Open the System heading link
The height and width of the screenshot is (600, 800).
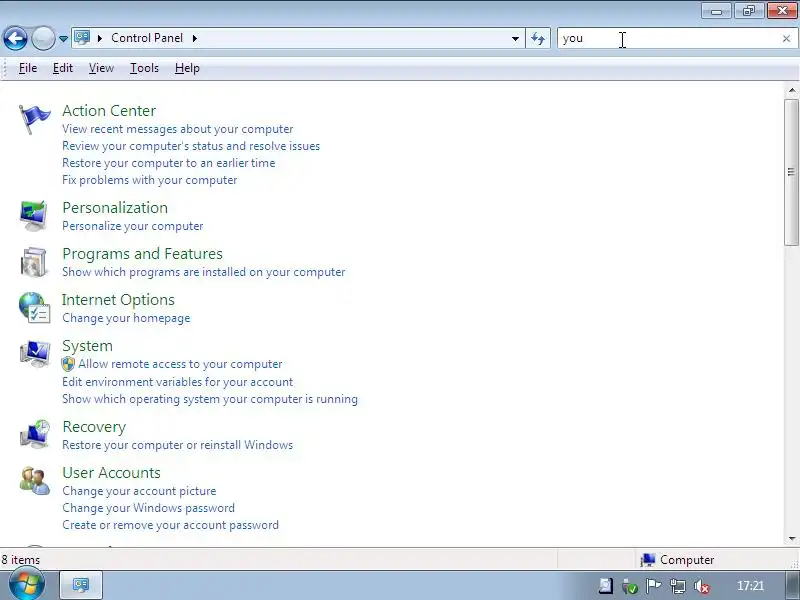87,345
